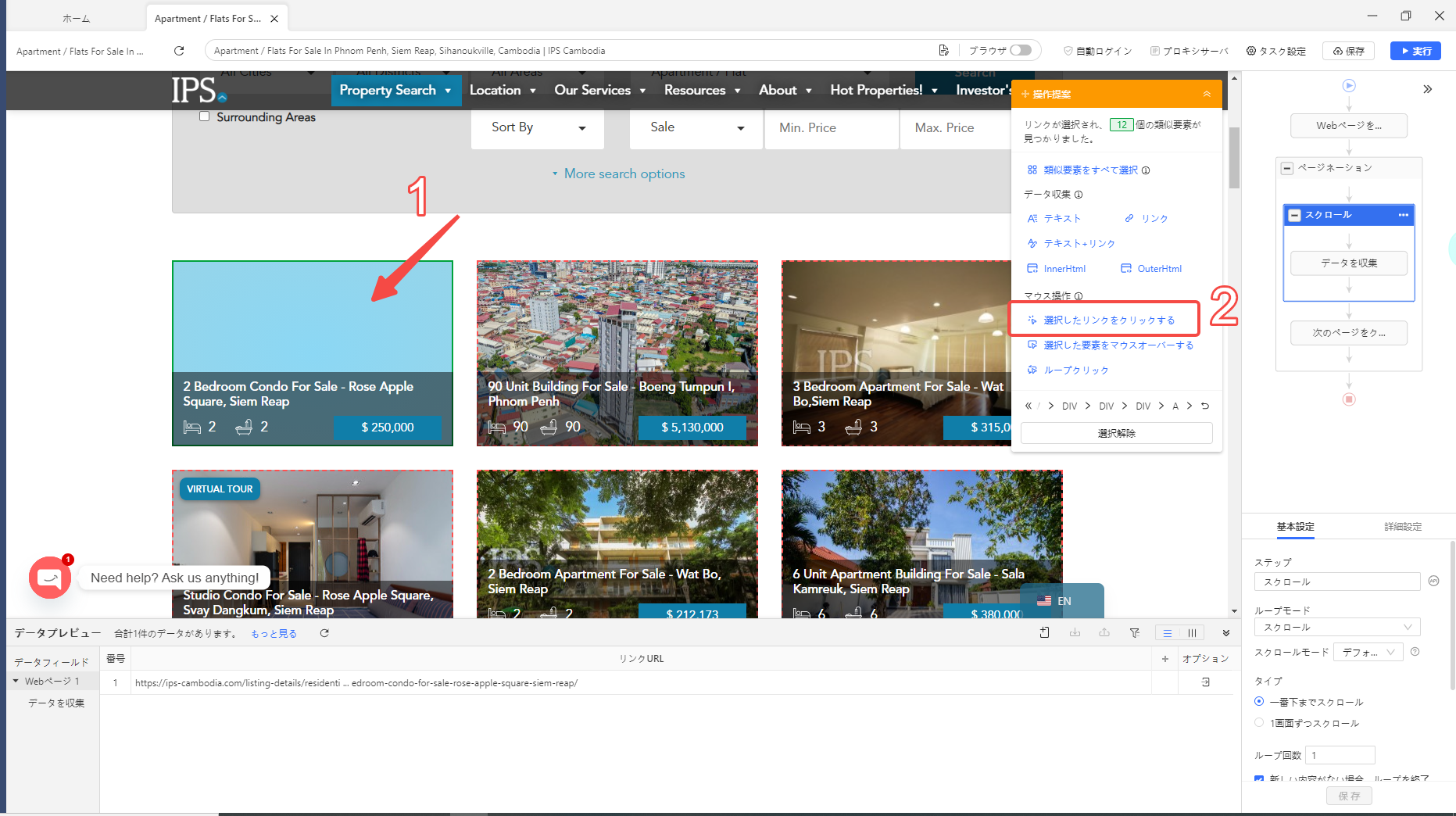This screenshot has width=1456, height=816.
Task: Click the add new field page icon
Action: pos(1044,633)
